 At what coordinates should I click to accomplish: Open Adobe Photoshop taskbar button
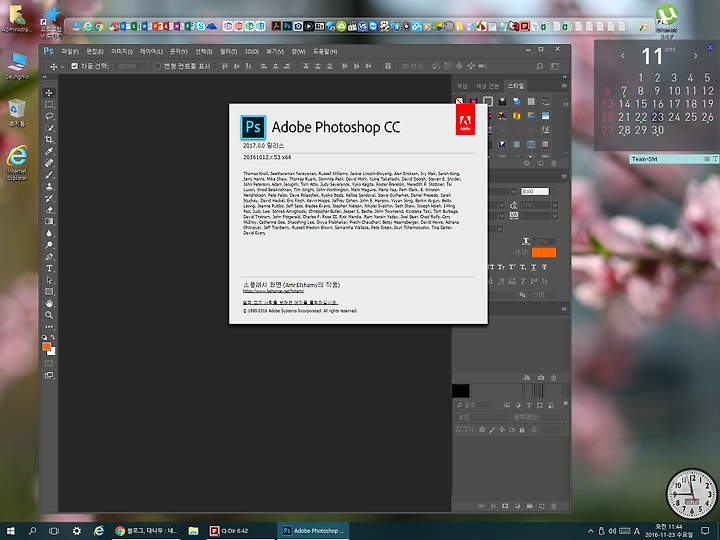pyautogui.click(x=313, y=531)
